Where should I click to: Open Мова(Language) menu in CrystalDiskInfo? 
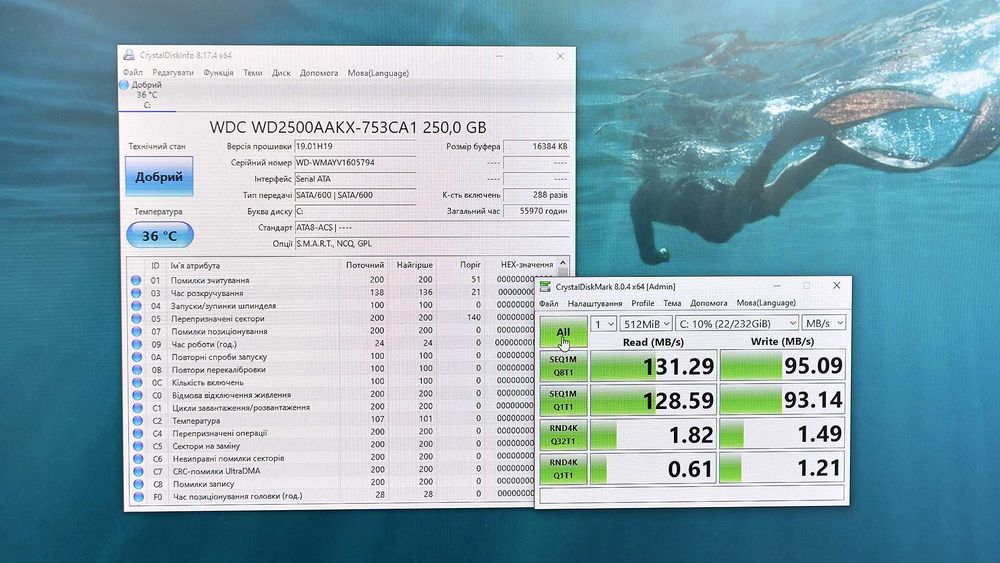pyautogui.click(x=378, y=73)
